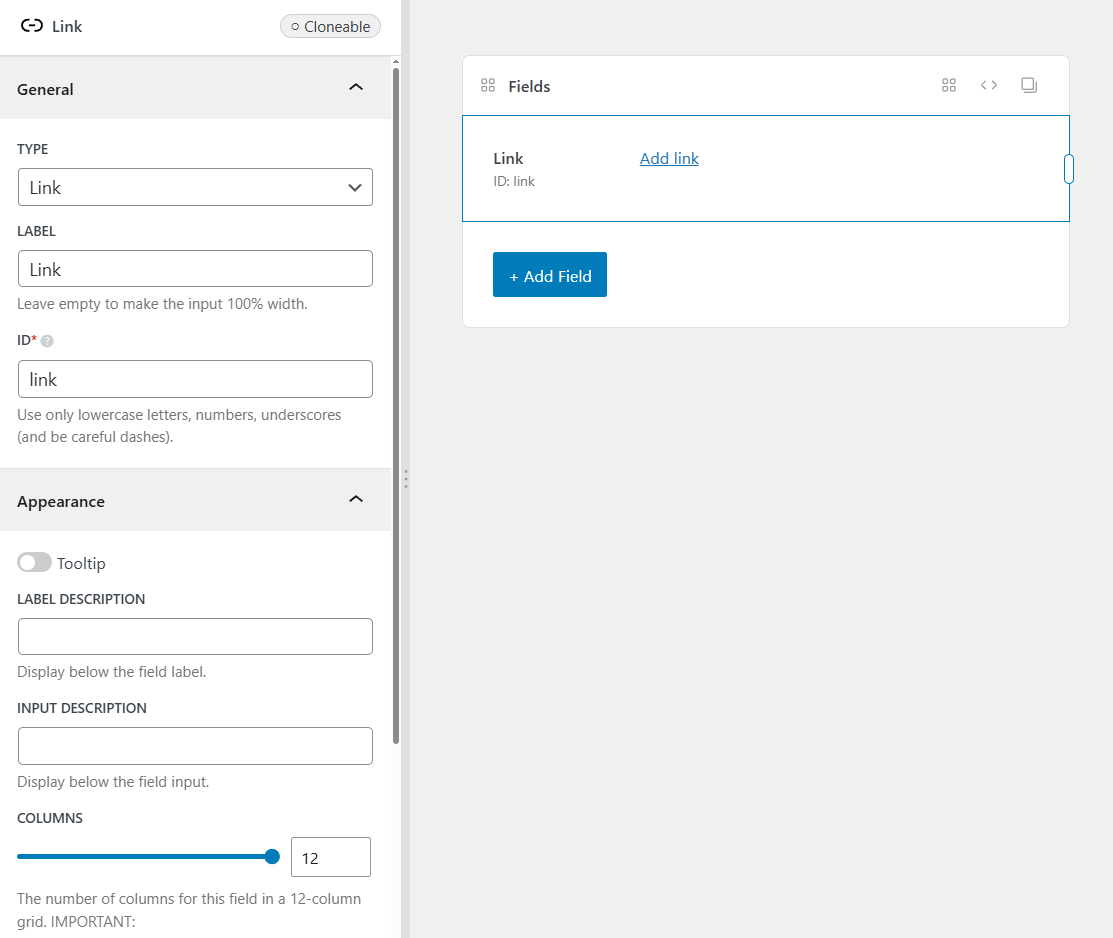The image size is (1113, 938).
Task: Click the link chain icon in panel header
Action: (32, 27)
